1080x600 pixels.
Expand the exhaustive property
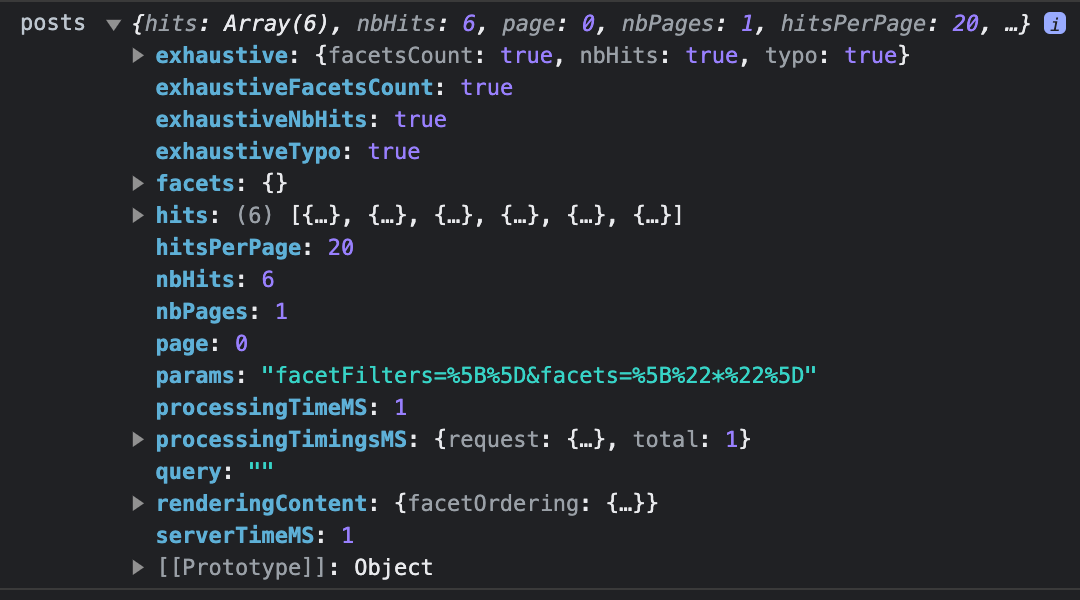(x=138, y=55)
